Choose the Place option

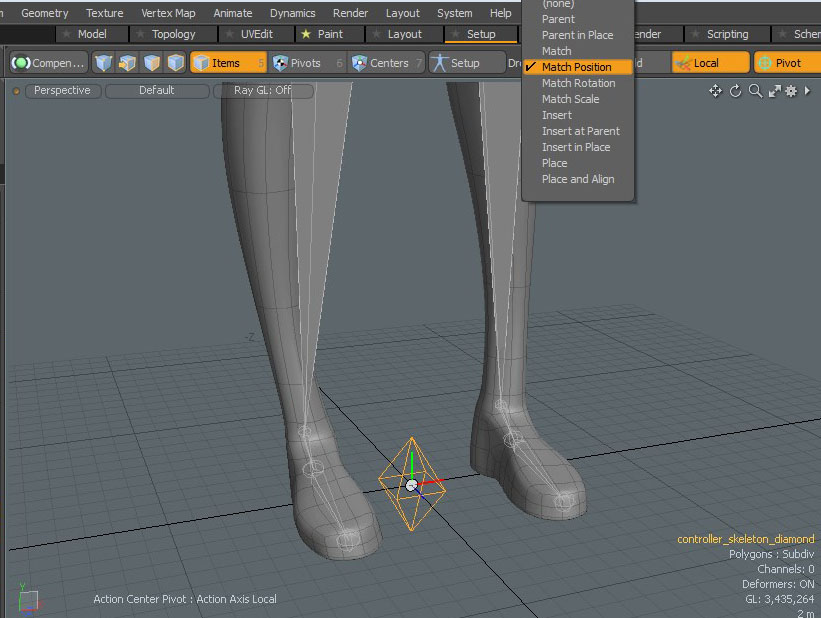[578, 163]
